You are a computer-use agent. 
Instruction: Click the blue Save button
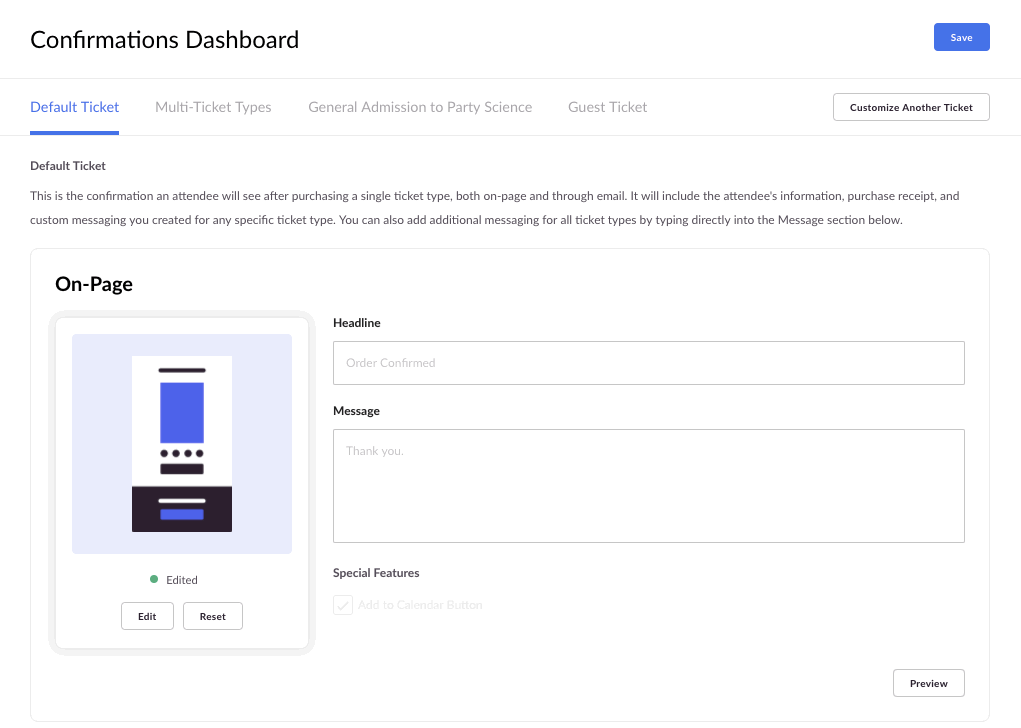pos(961,37)
